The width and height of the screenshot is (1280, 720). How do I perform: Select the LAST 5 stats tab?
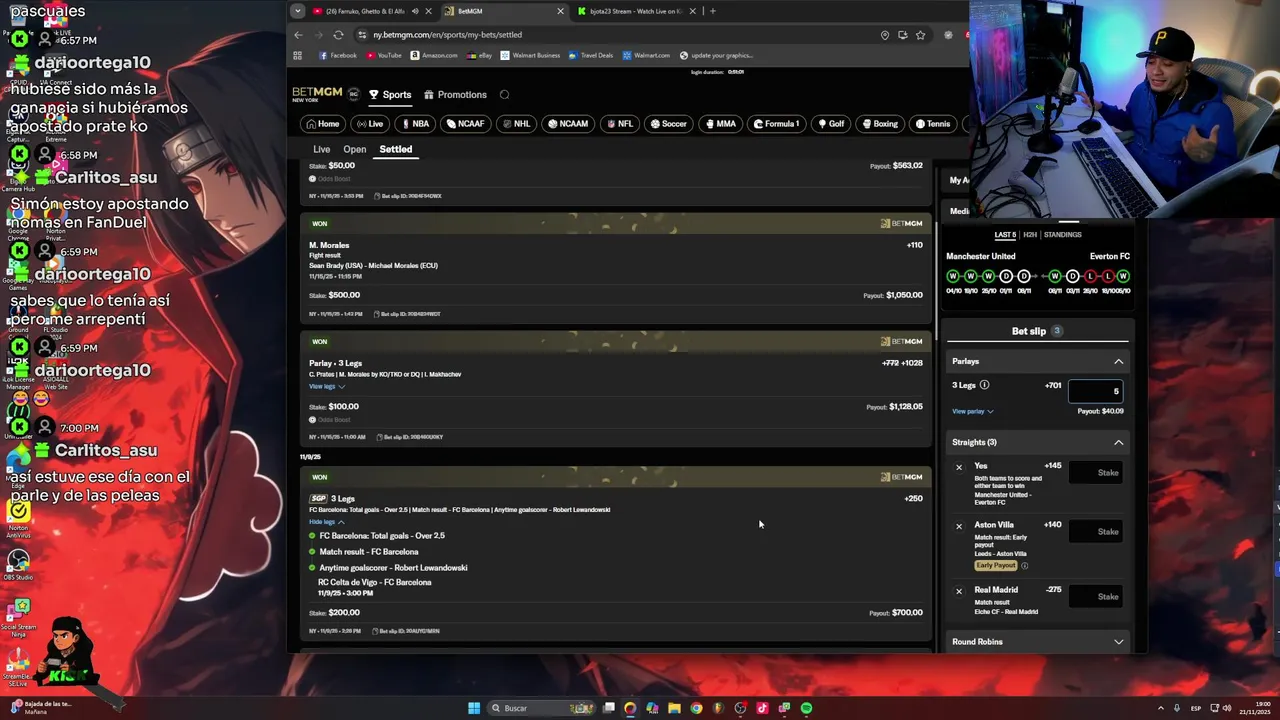pyautogui.click(x=1004, y=235)
